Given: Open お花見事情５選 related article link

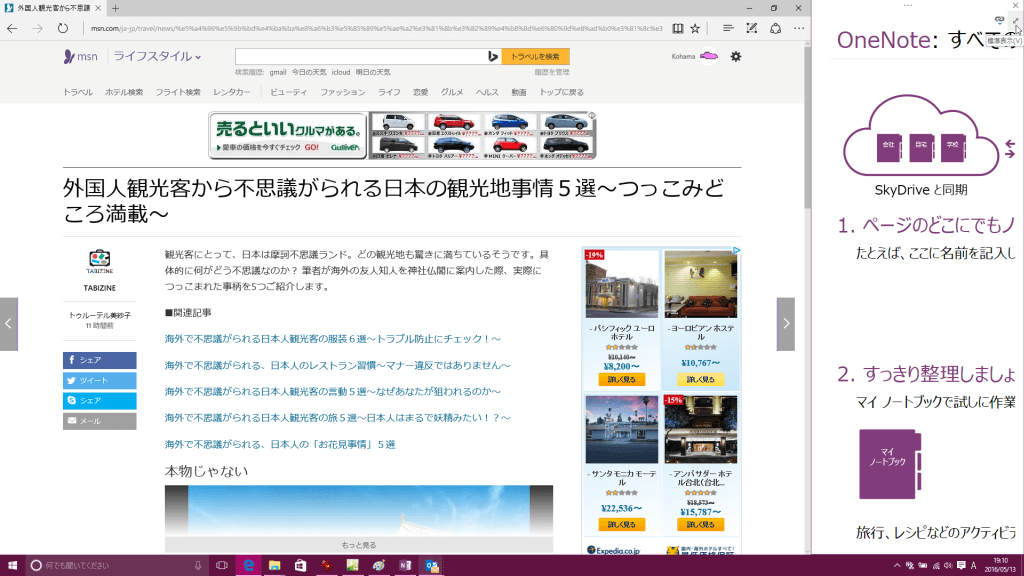Looking at the screenshot, I should click(280, 444).
